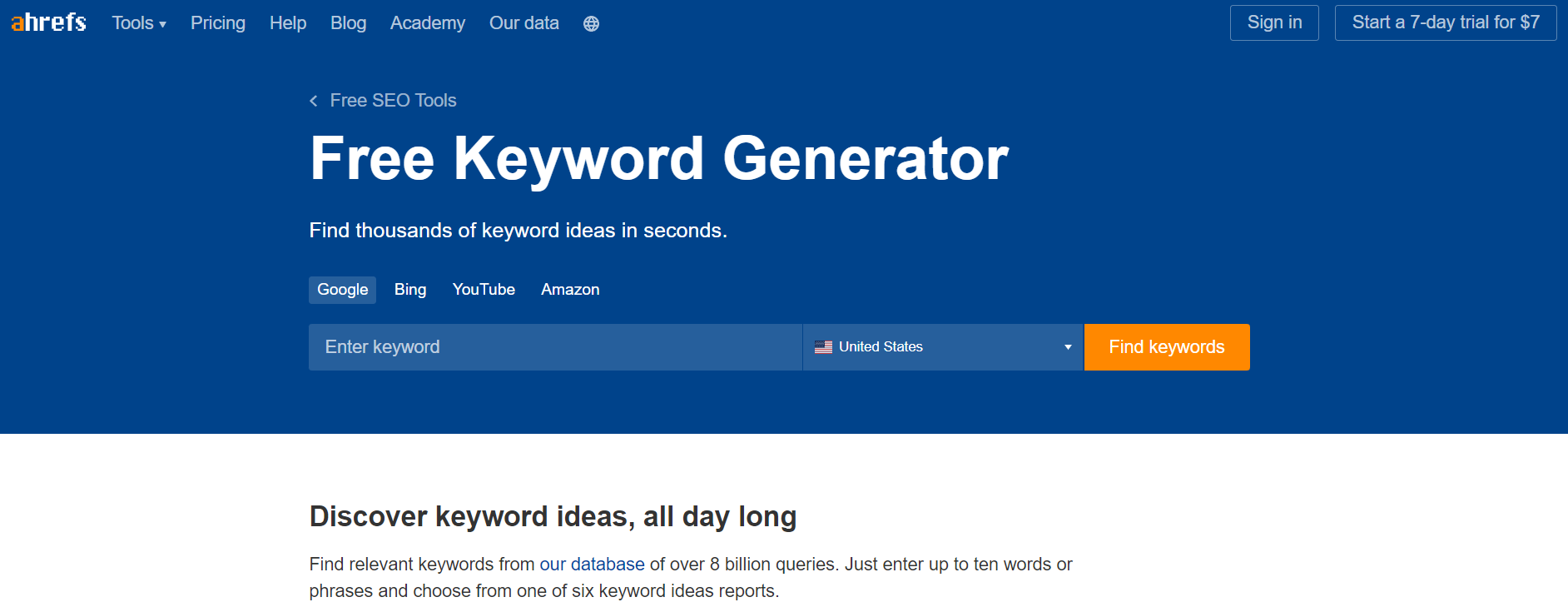Viewport: 1568px width, 612px height.
Task: Go to the Blog
Action: click(x=348, y=23)
